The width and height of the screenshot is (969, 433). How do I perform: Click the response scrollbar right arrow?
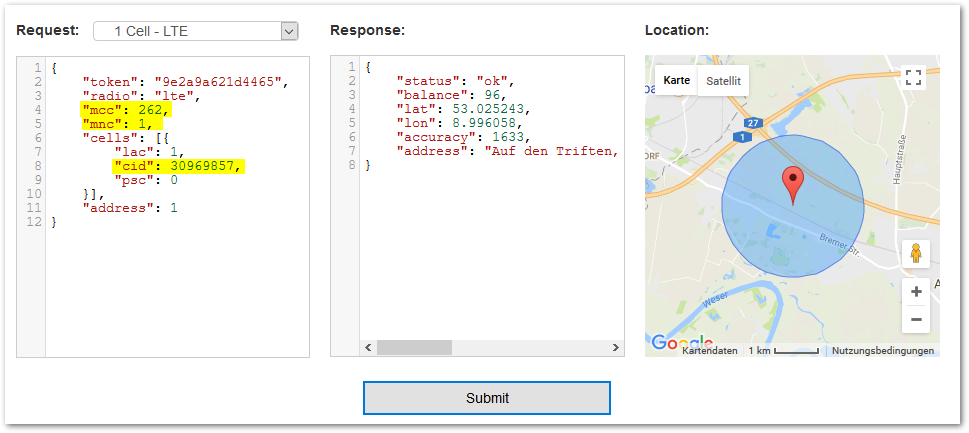615,347
